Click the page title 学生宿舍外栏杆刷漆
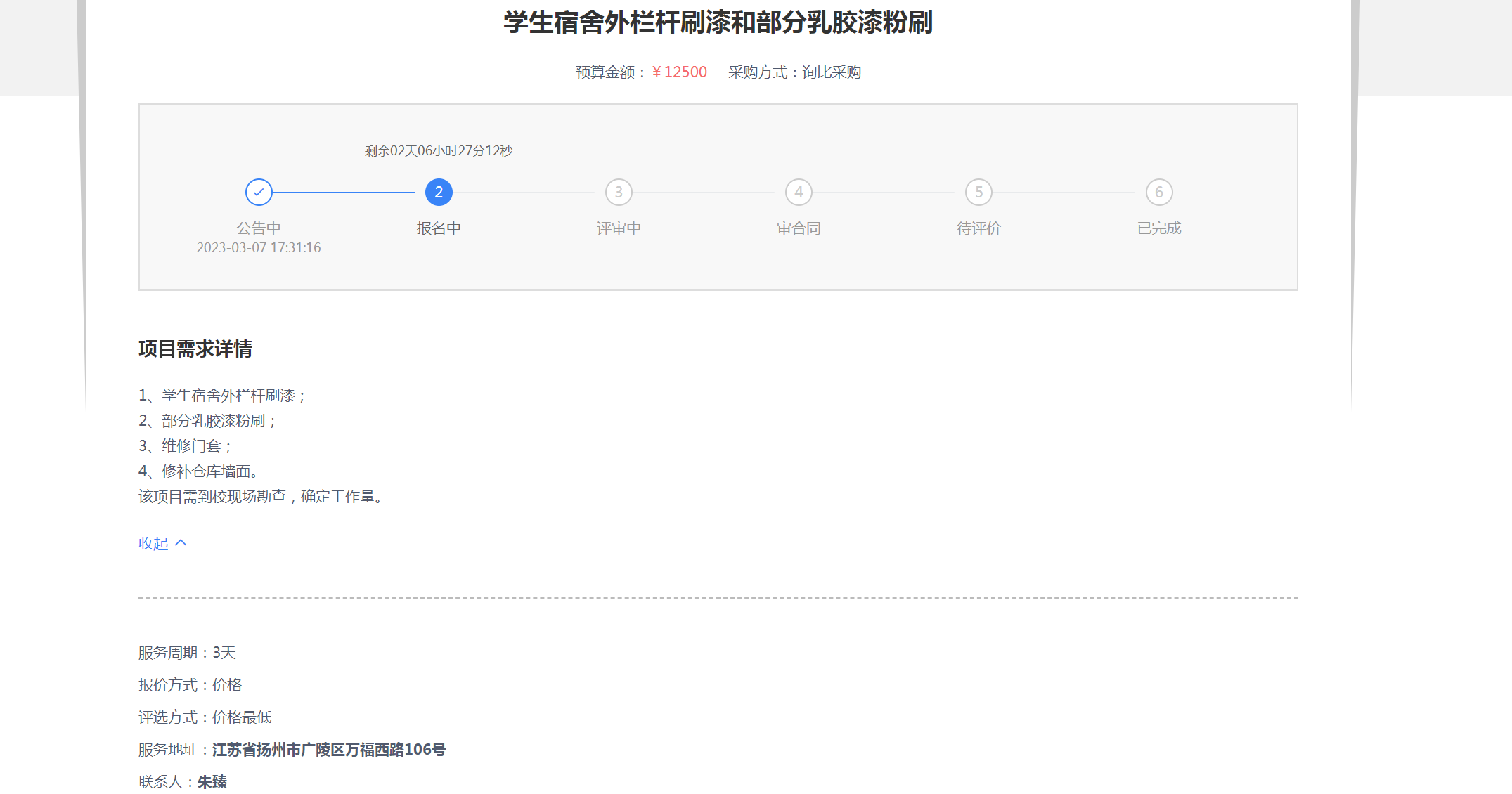 click(718, 22)
